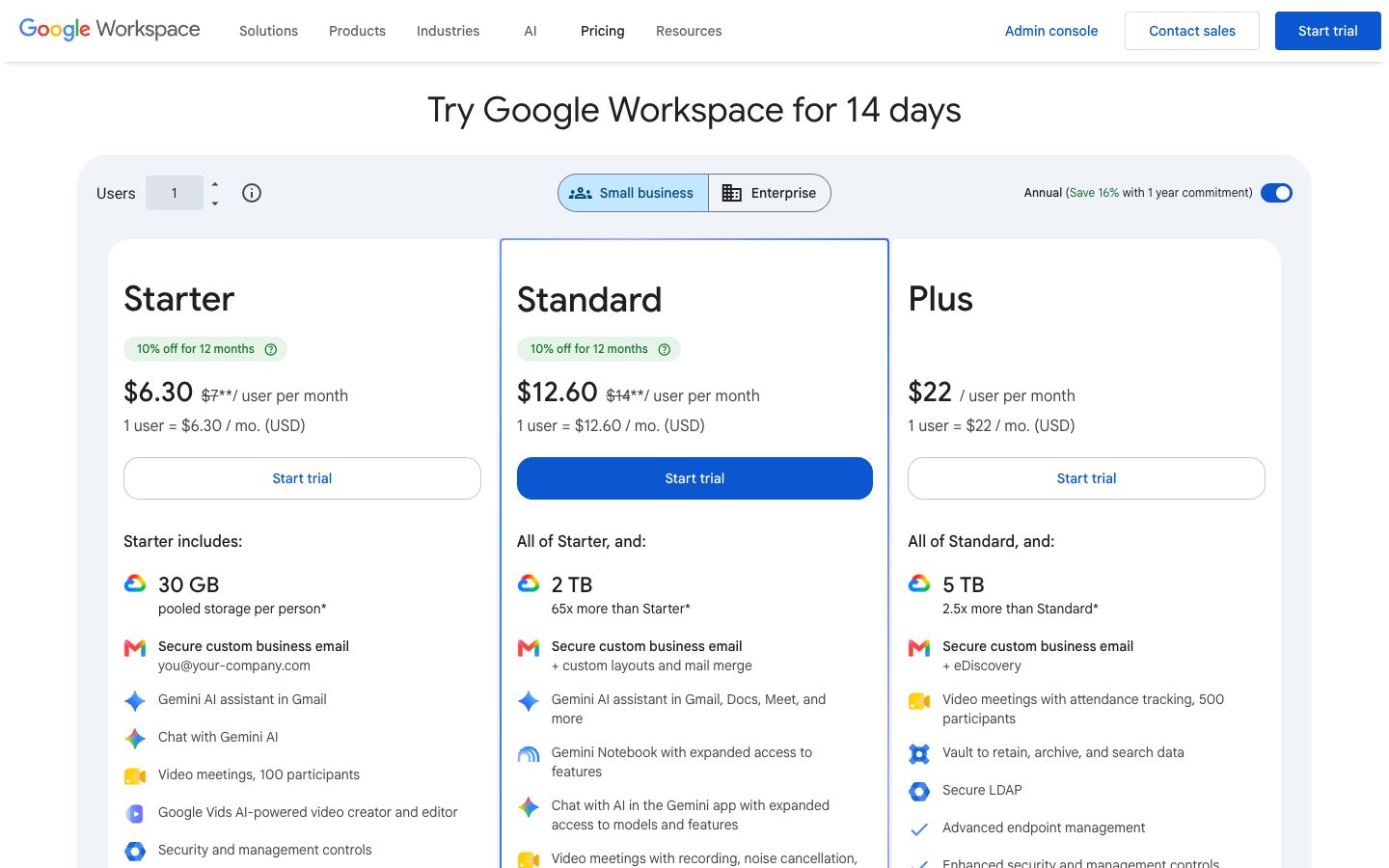This screenshot has width=1389, height=868.
Task: Go to the Pricing tab
Action: 603,31
